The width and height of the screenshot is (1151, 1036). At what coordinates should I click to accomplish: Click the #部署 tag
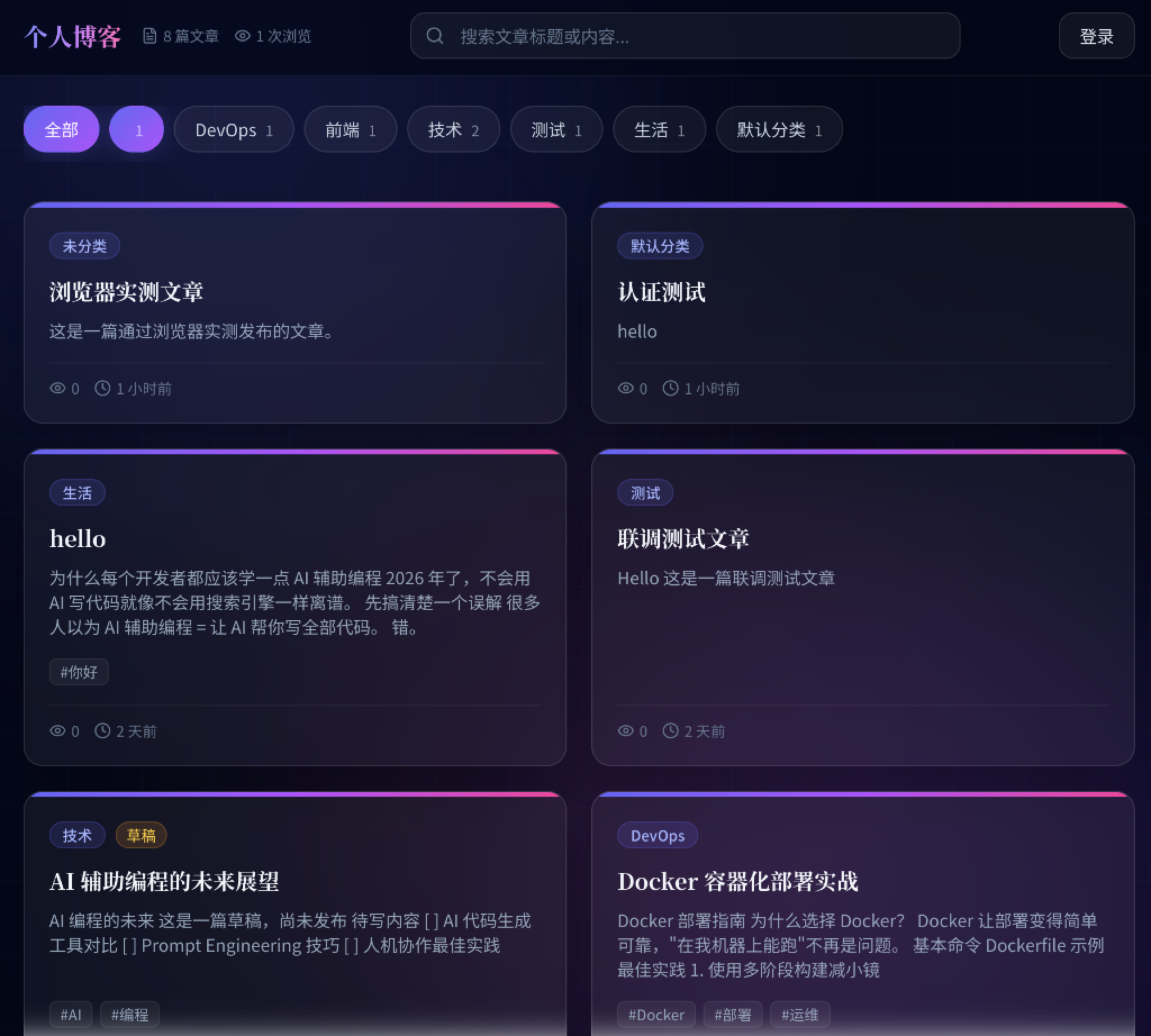[x=733, y=1014]
